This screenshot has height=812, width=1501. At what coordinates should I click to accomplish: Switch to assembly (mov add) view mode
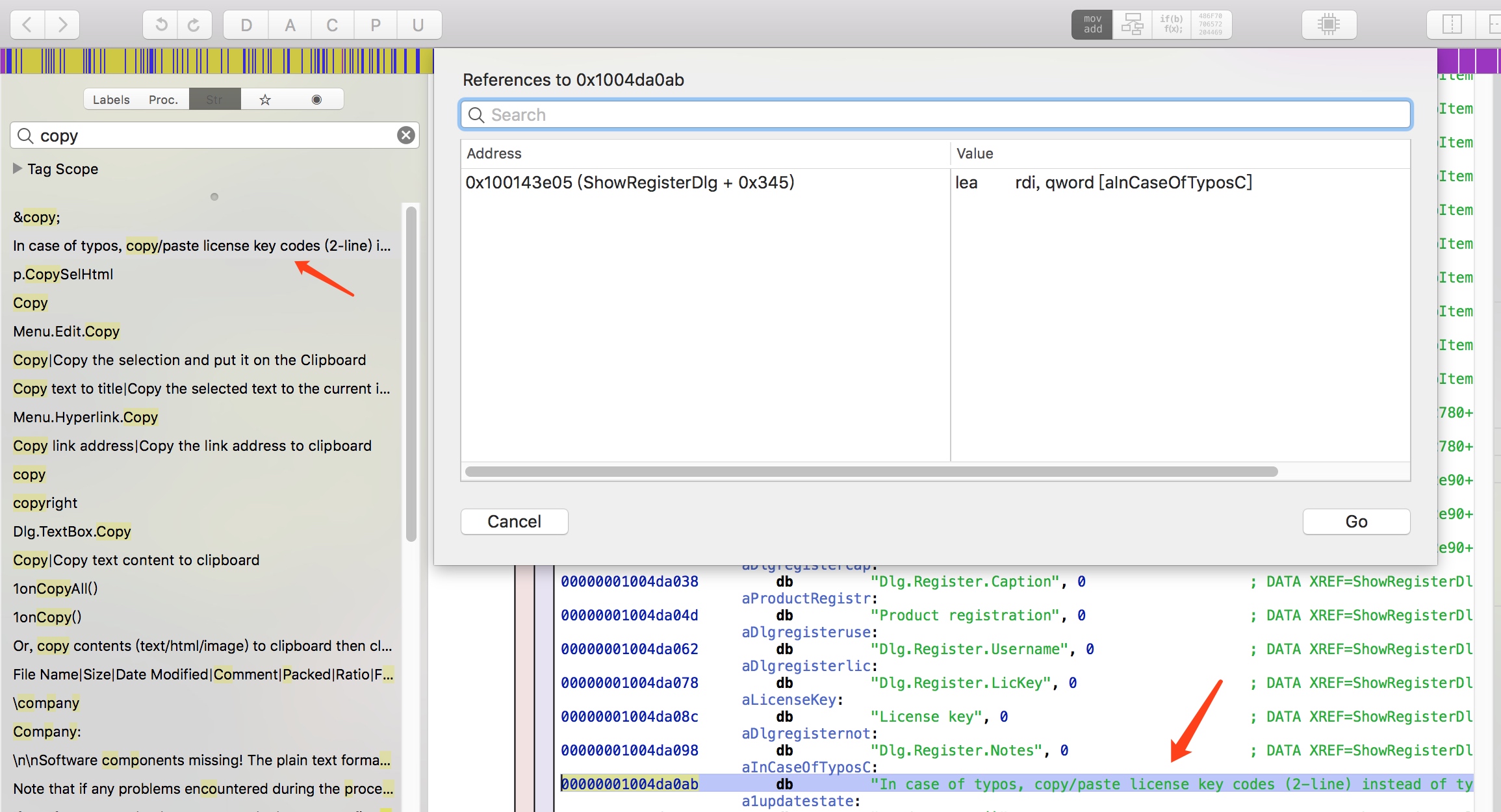1092,25
